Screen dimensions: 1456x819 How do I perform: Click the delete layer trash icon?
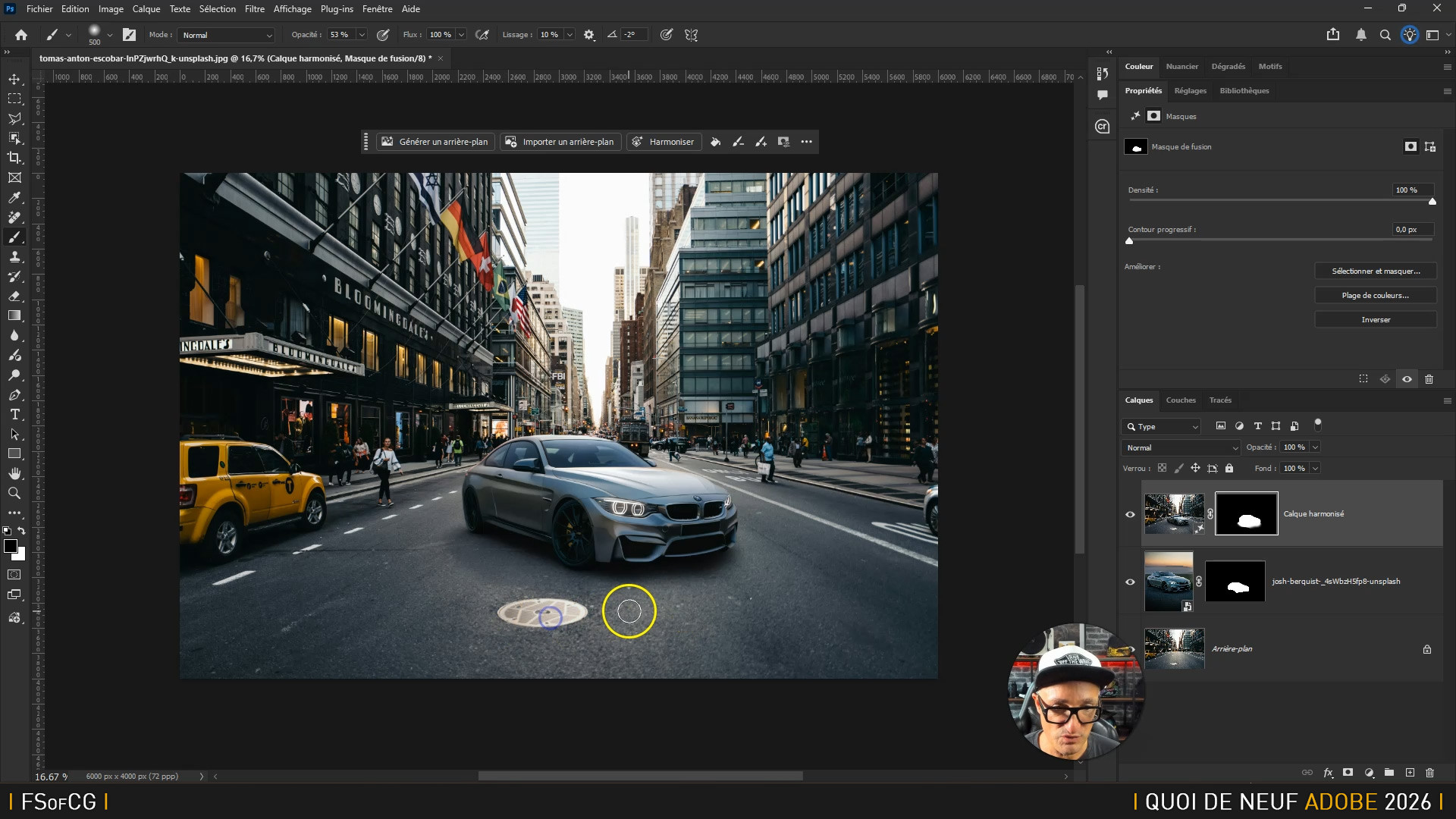(x=1429, y=773)
